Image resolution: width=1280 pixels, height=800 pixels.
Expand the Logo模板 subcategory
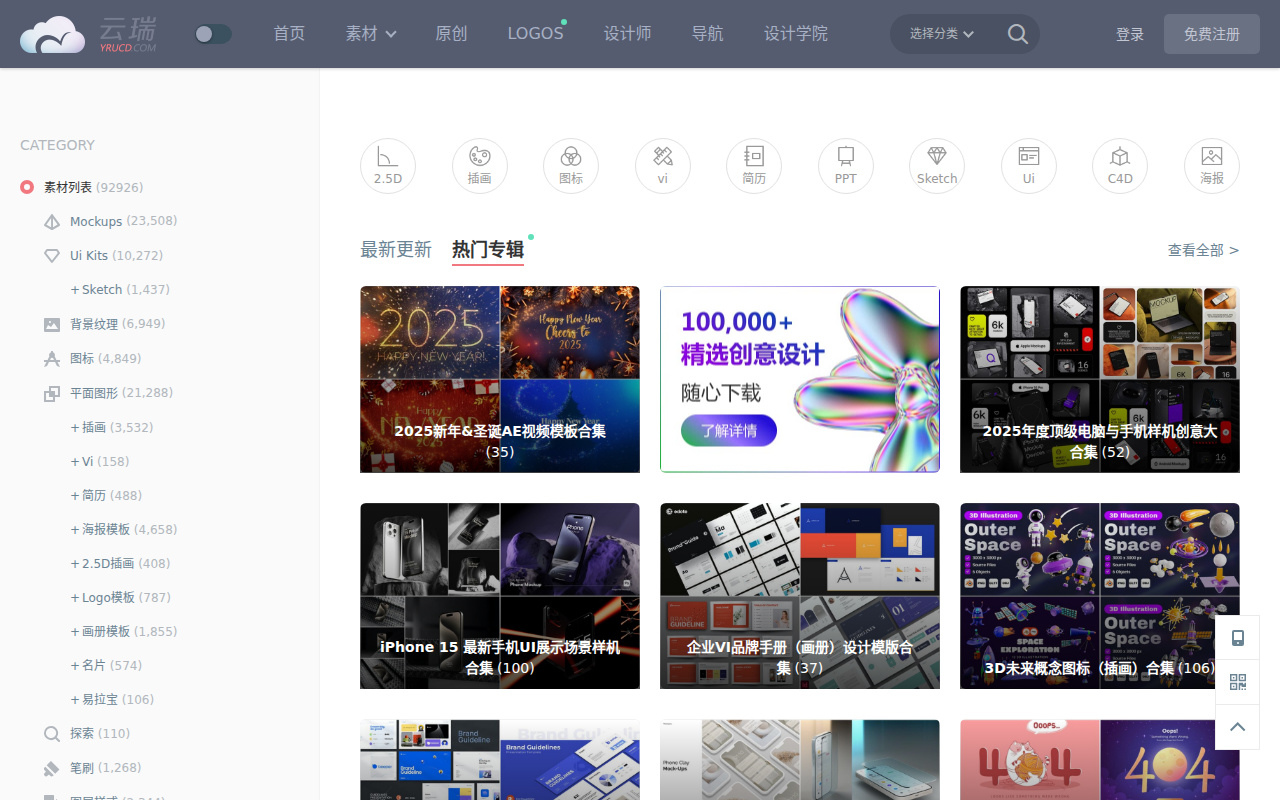[121, 598]
